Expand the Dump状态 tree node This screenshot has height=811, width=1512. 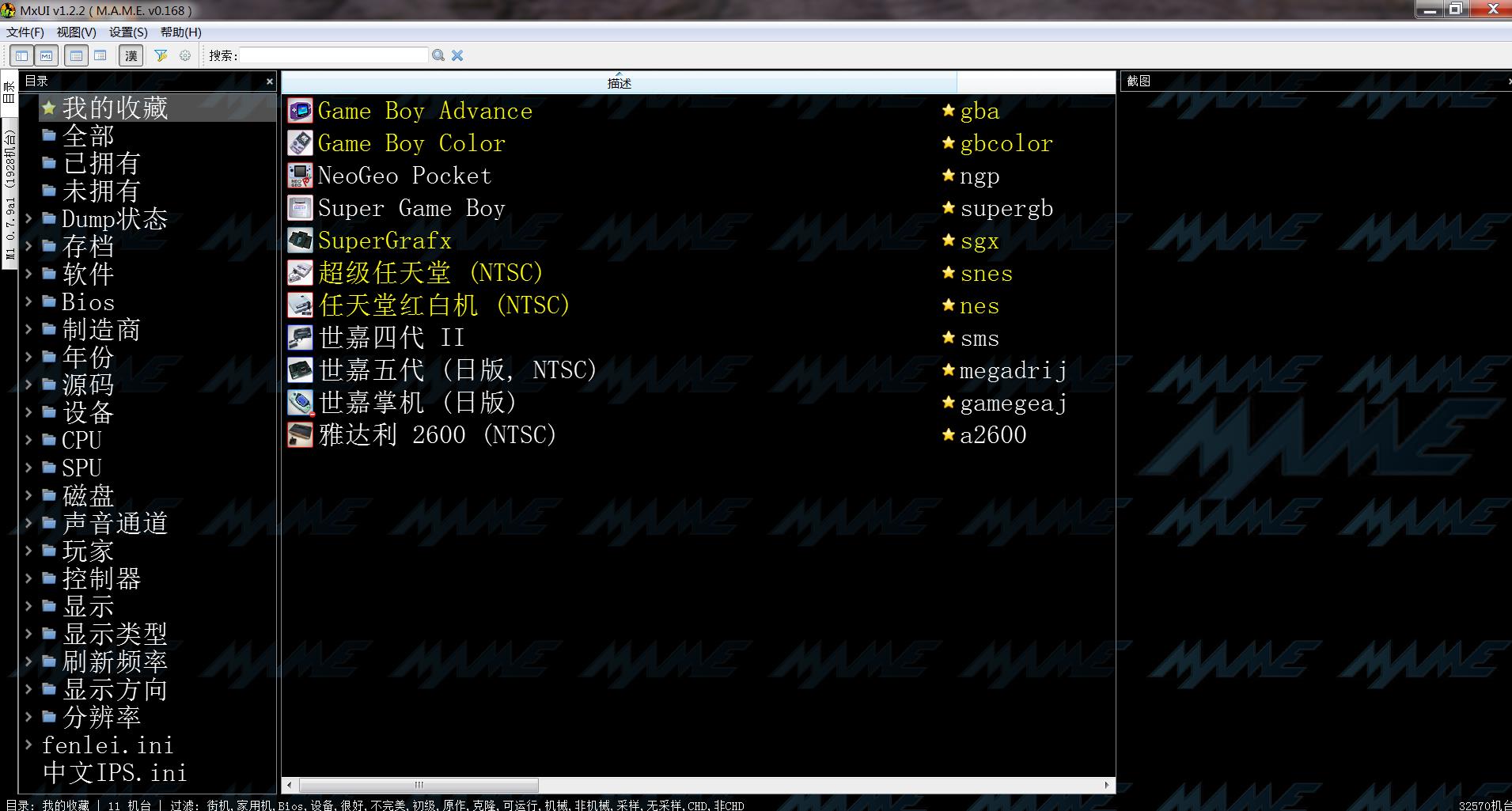click(x=28, y=218)
